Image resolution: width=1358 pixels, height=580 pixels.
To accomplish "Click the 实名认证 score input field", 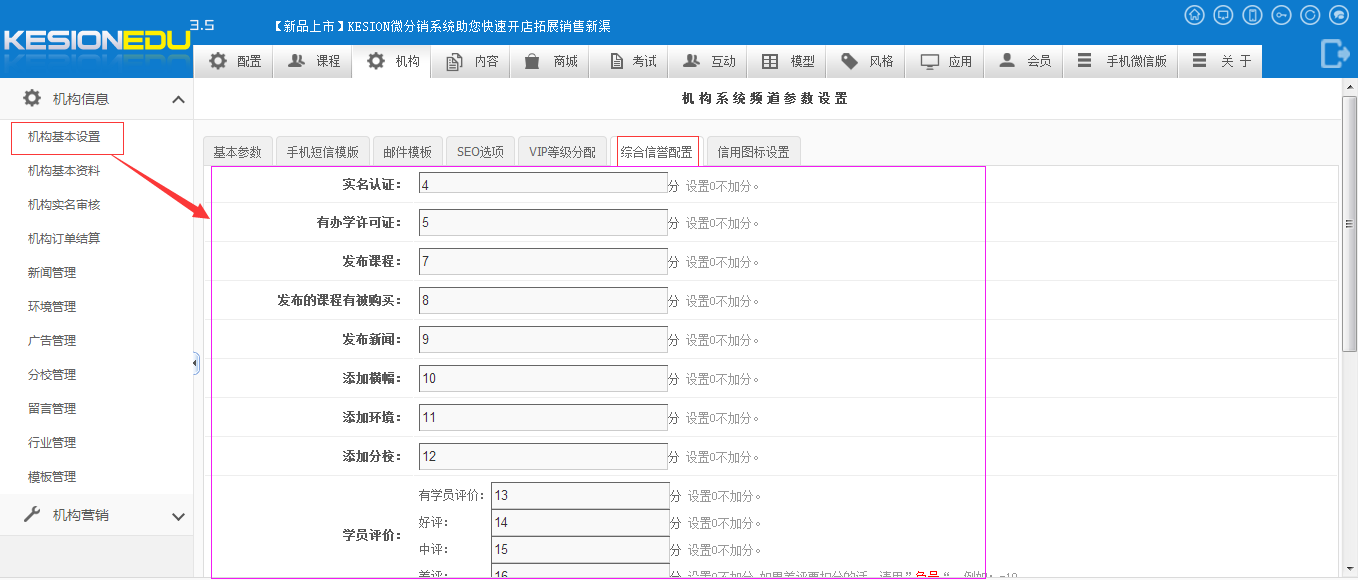I will click(543, 184).
